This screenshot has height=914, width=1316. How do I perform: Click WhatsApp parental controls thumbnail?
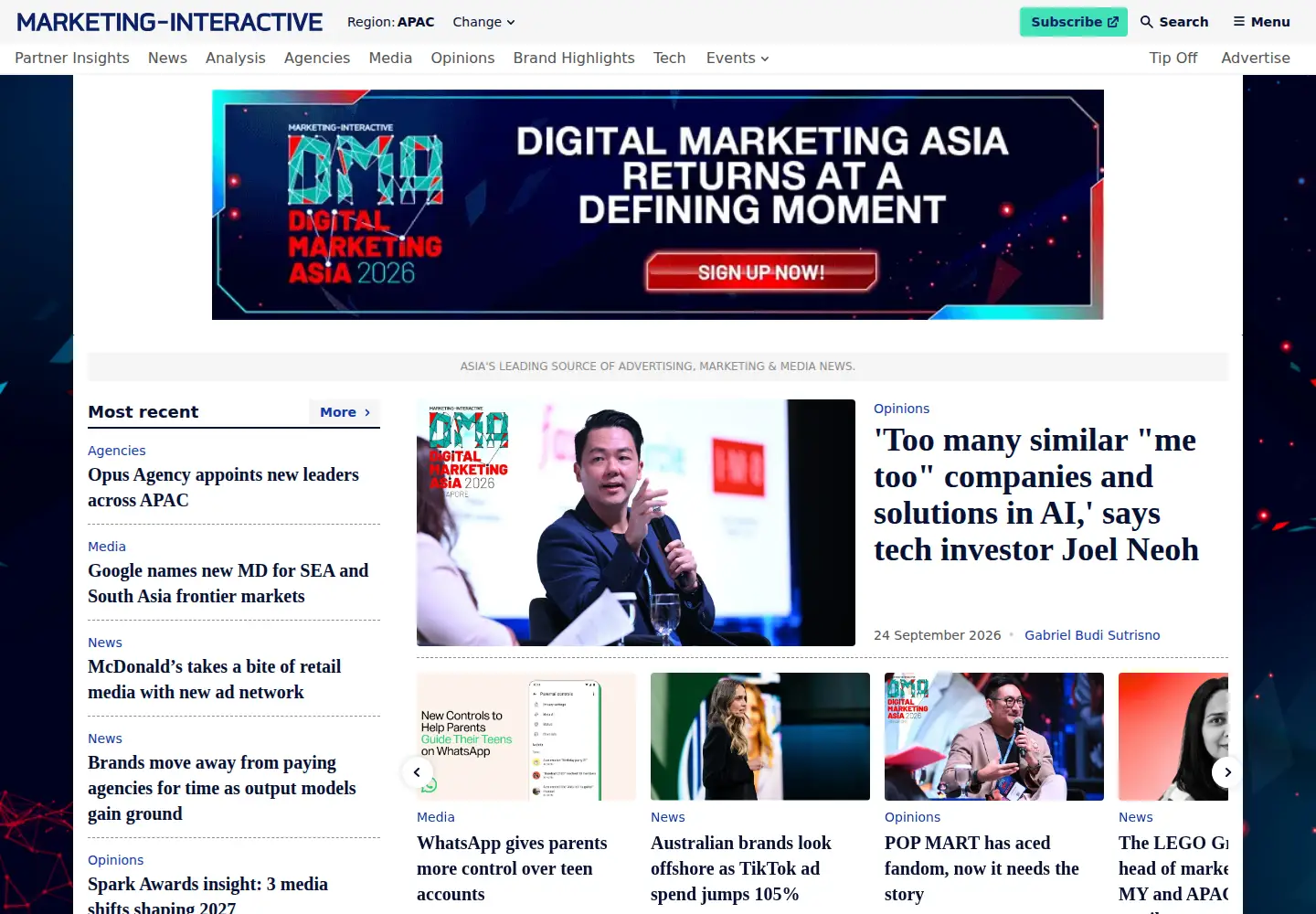click(526, 737)
